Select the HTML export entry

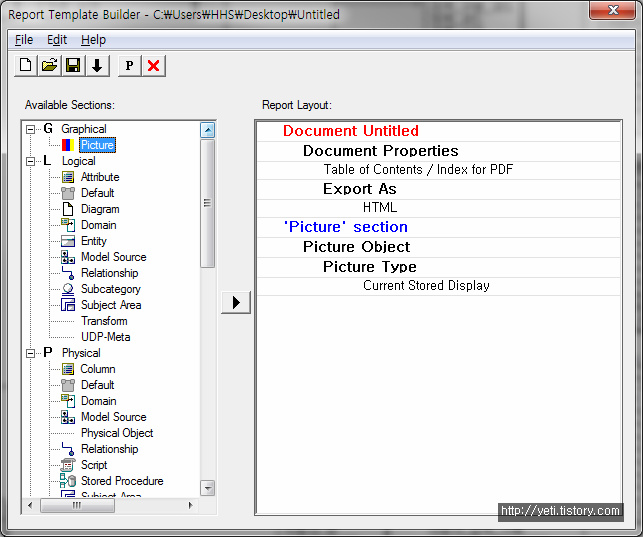tap(379, 208)
